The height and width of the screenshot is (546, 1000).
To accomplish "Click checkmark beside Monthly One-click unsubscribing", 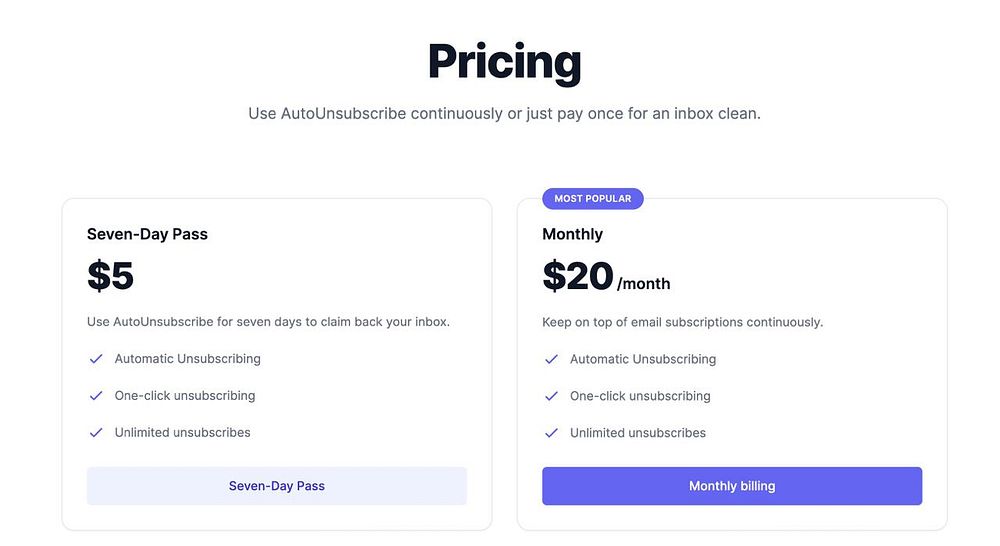I will 551,396.
